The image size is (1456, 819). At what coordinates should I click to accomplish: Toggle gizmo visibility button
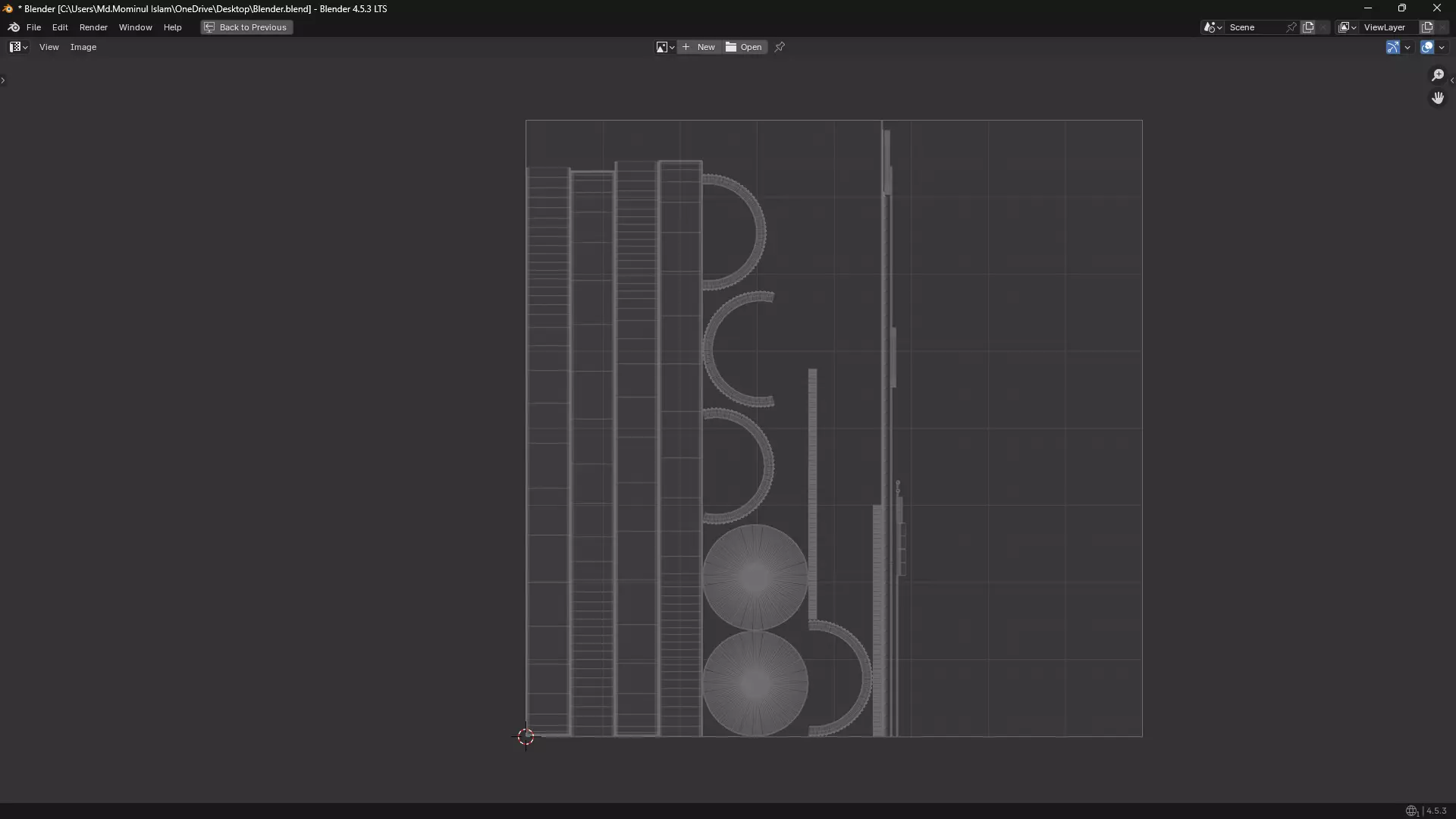point(1392,47)
